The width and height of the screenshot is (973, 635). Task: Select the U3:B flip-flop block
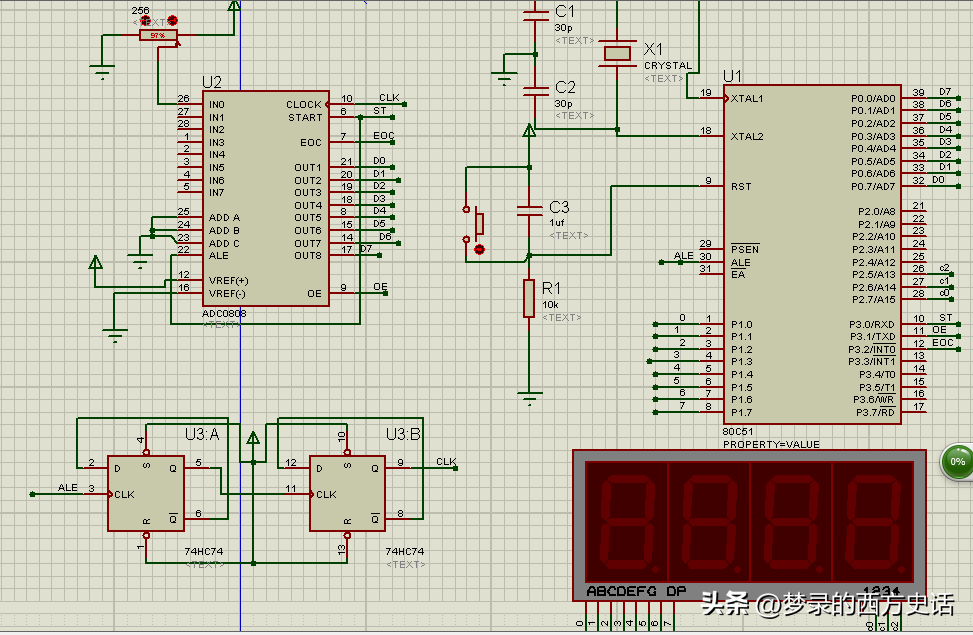(x=347, y=493)
